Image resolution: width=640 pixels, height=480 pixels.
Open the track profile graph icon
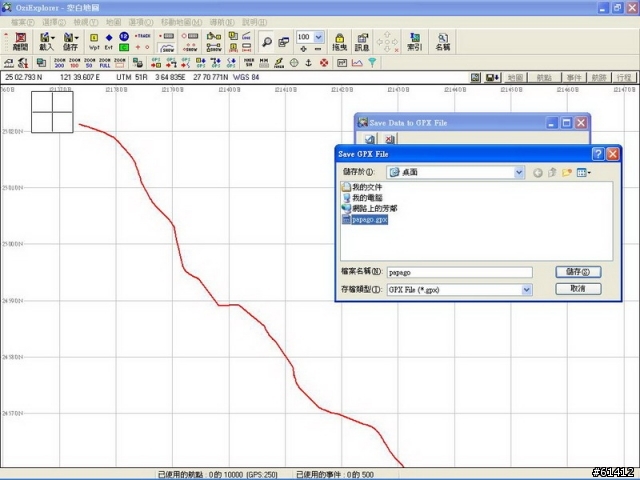tap(357, 63)
